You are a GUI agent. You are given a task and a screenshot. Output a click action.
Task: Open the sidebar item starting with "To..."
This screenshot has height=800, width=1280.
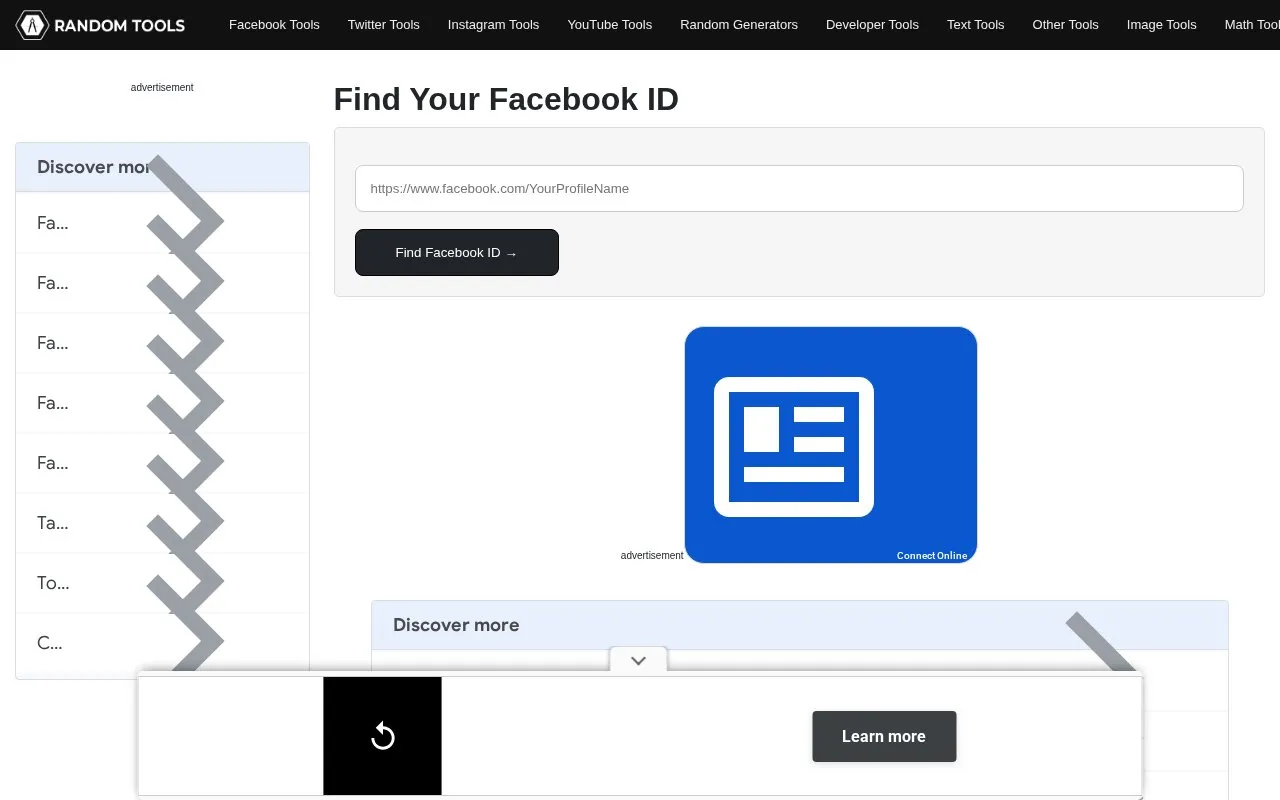coord(162,583)
